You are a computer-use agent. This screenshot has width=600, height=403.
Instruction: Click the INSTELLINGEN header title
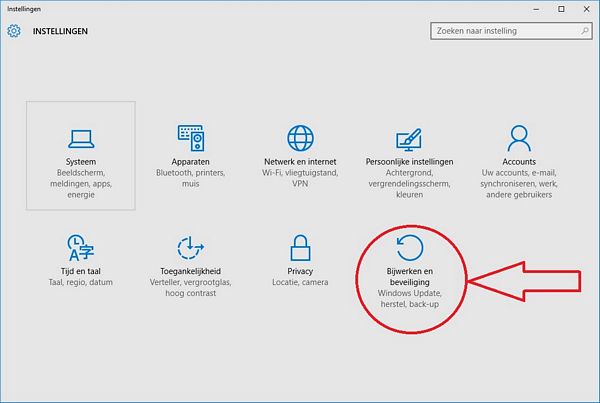60,31
